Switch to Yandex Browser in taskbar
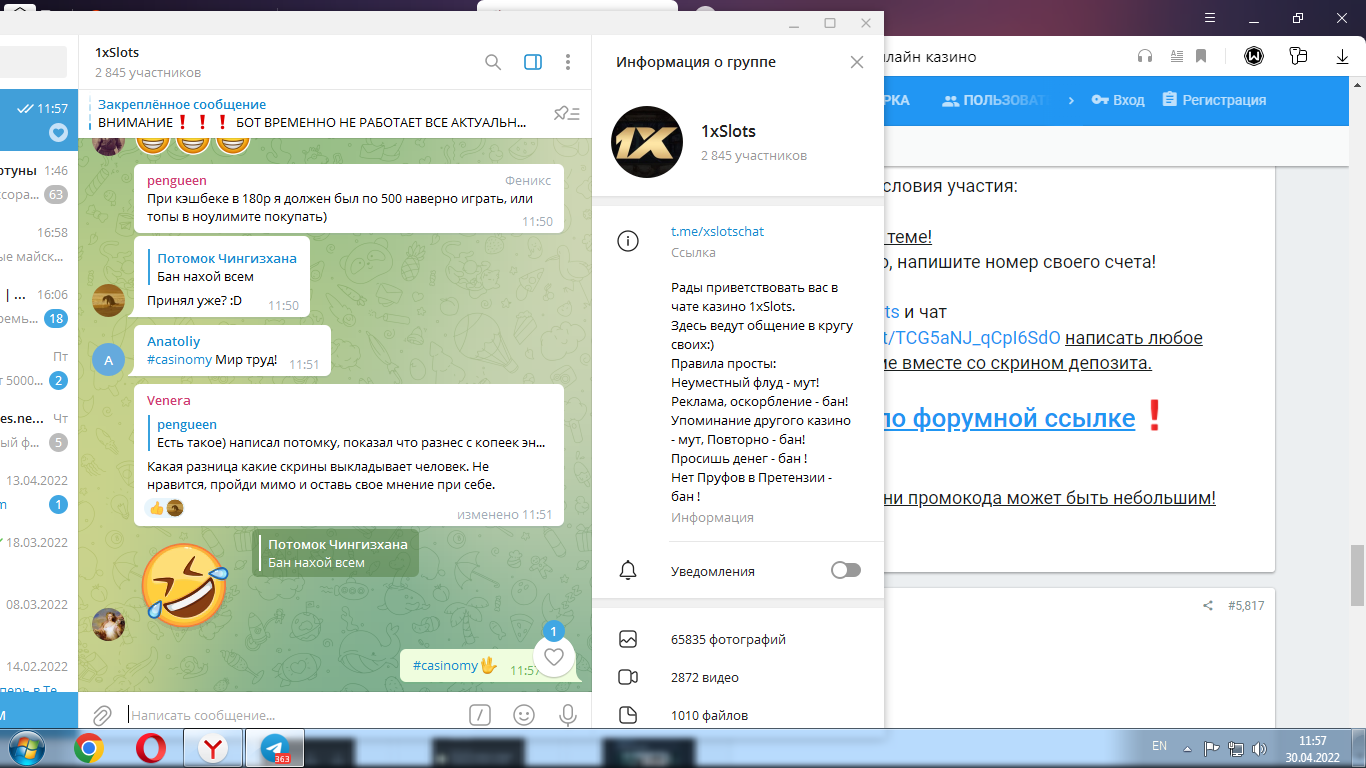Screen dimensions: 1366x768 (212, 748)
